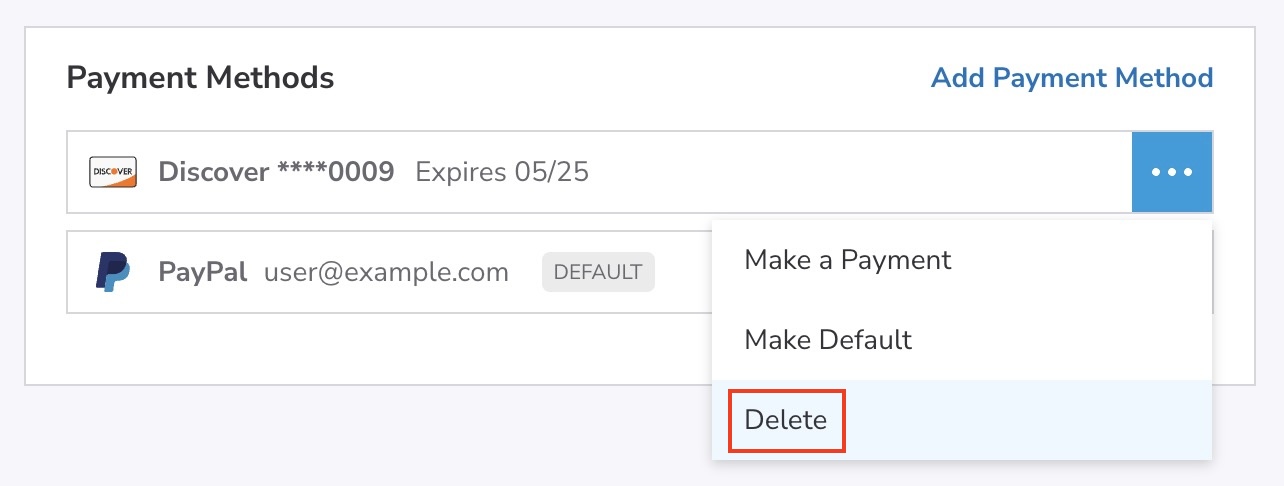Select the Make Default menu option
The height and width of the screenshot is (486, 1284).
click(828, 340)
